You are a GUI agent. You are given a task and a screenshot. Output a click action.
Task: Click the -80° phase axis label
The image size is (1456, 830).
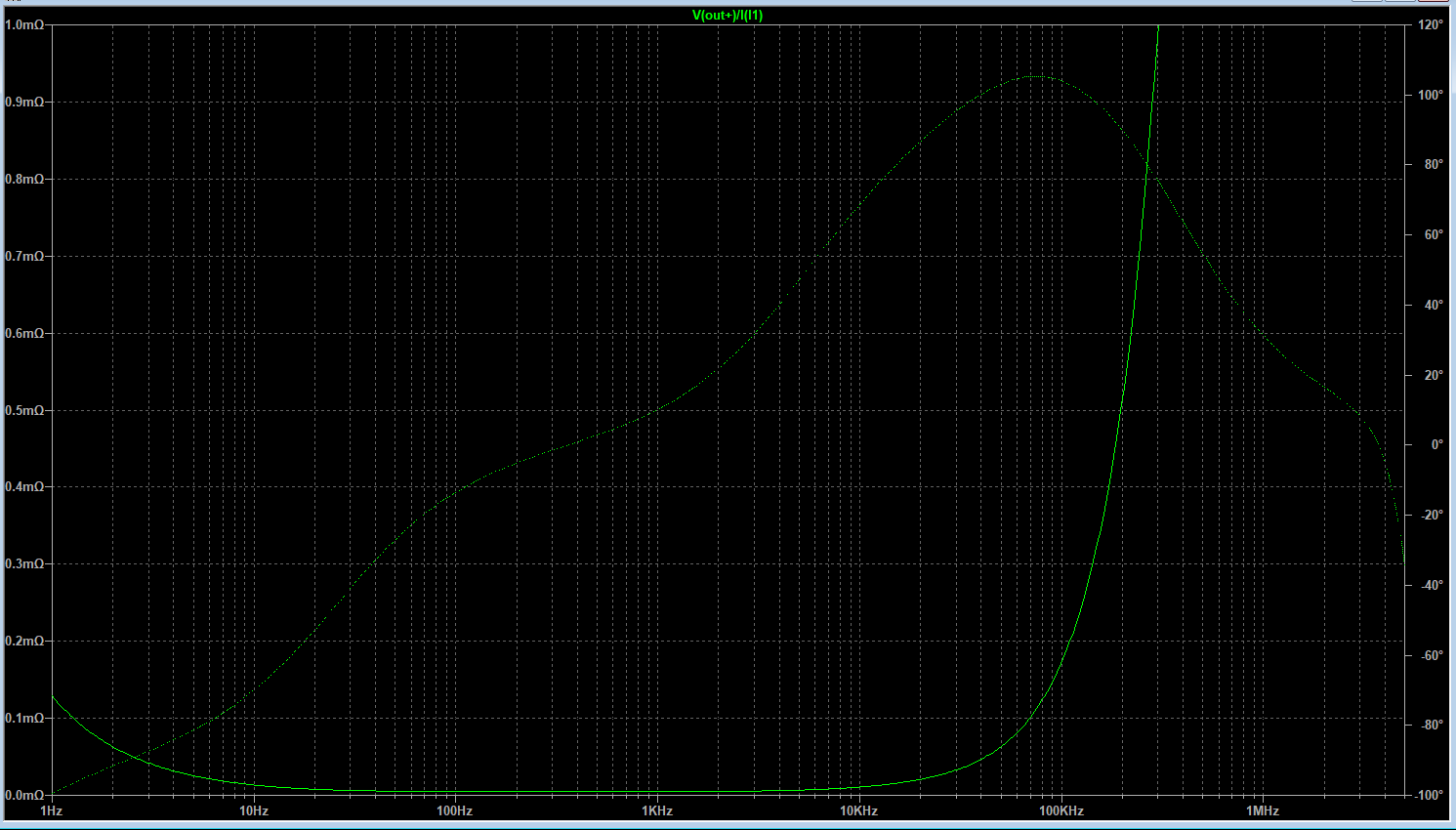click(x=1432, y=725)
